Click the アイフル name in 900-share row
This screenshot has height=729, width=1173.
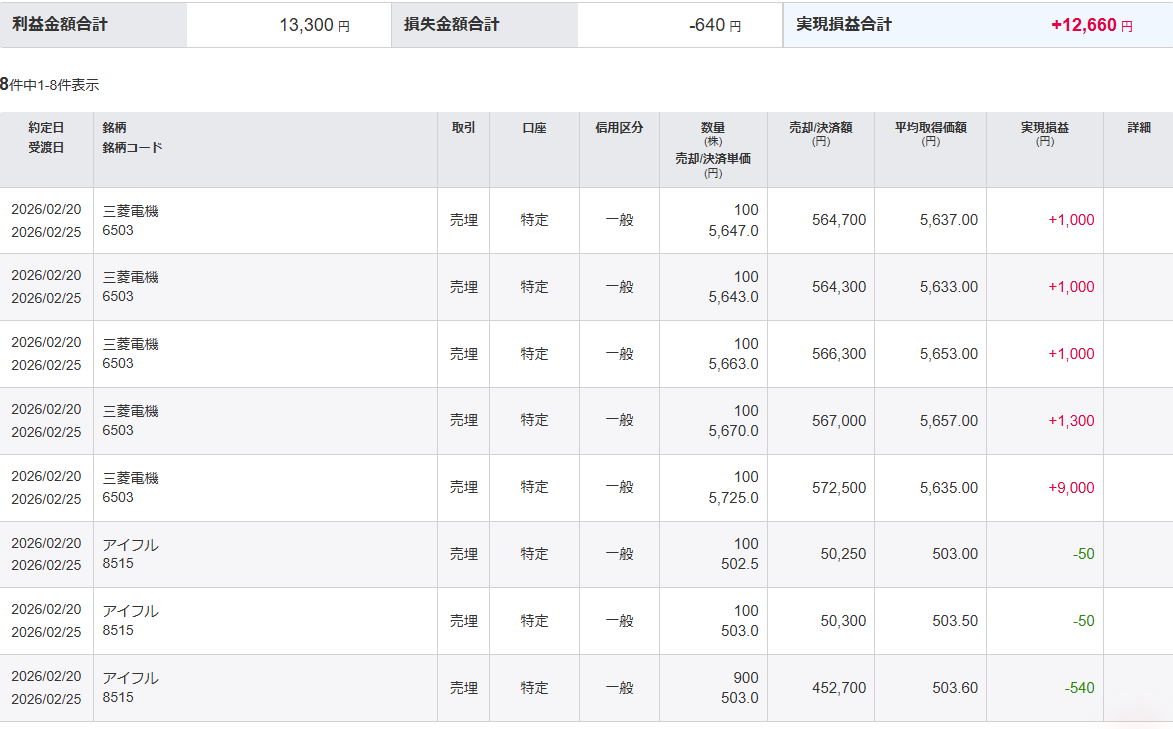click(131, 678)
